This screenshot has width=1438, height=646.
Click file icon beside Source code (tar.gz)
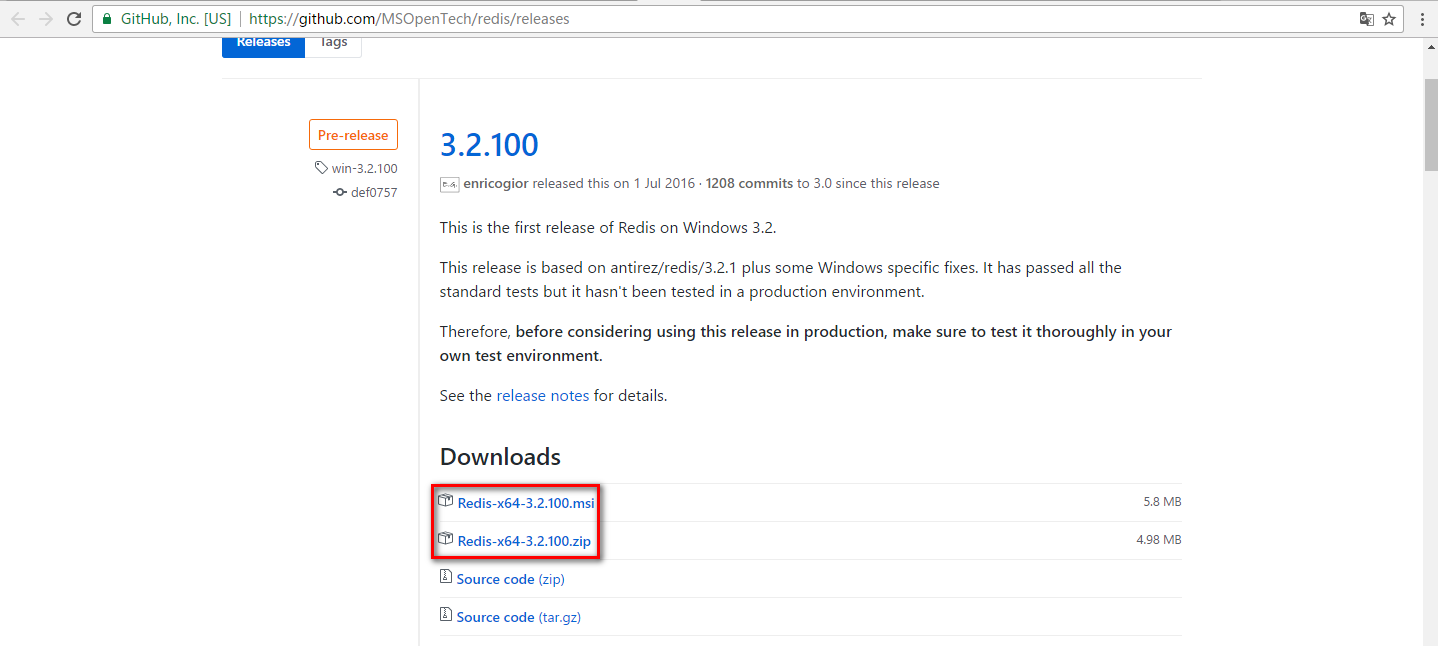pyautogui.click(x=446, y=615)
